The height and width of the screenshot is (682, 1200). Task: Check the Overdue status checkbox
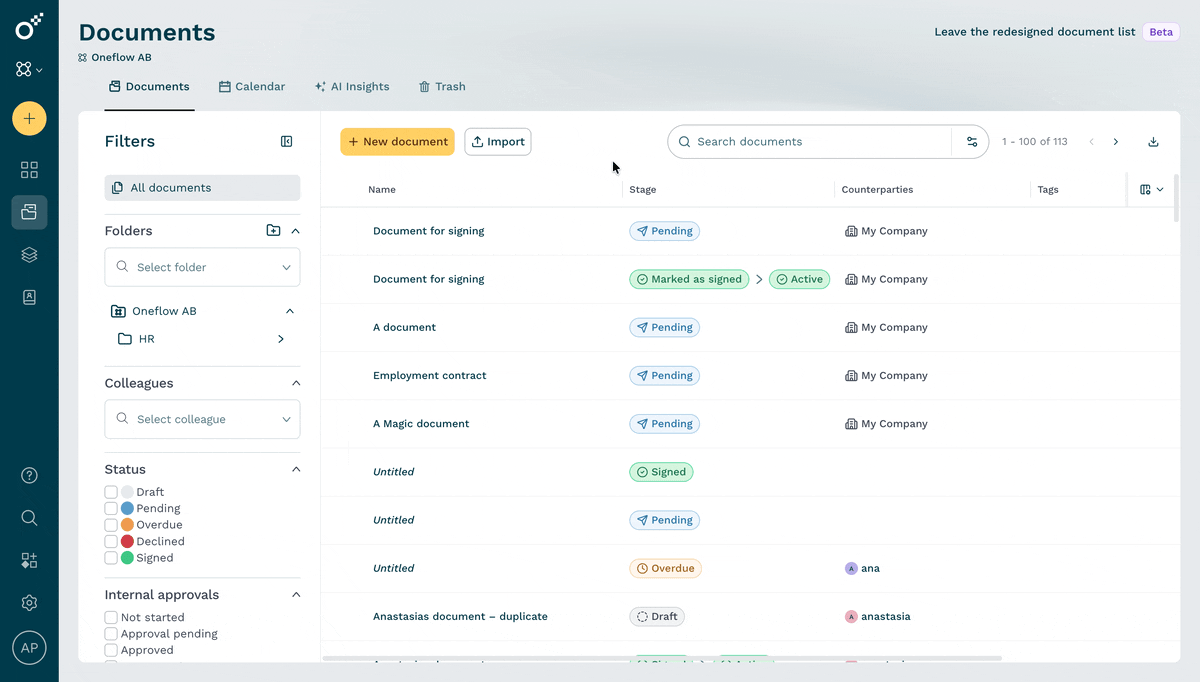click(x=111, y=525)
